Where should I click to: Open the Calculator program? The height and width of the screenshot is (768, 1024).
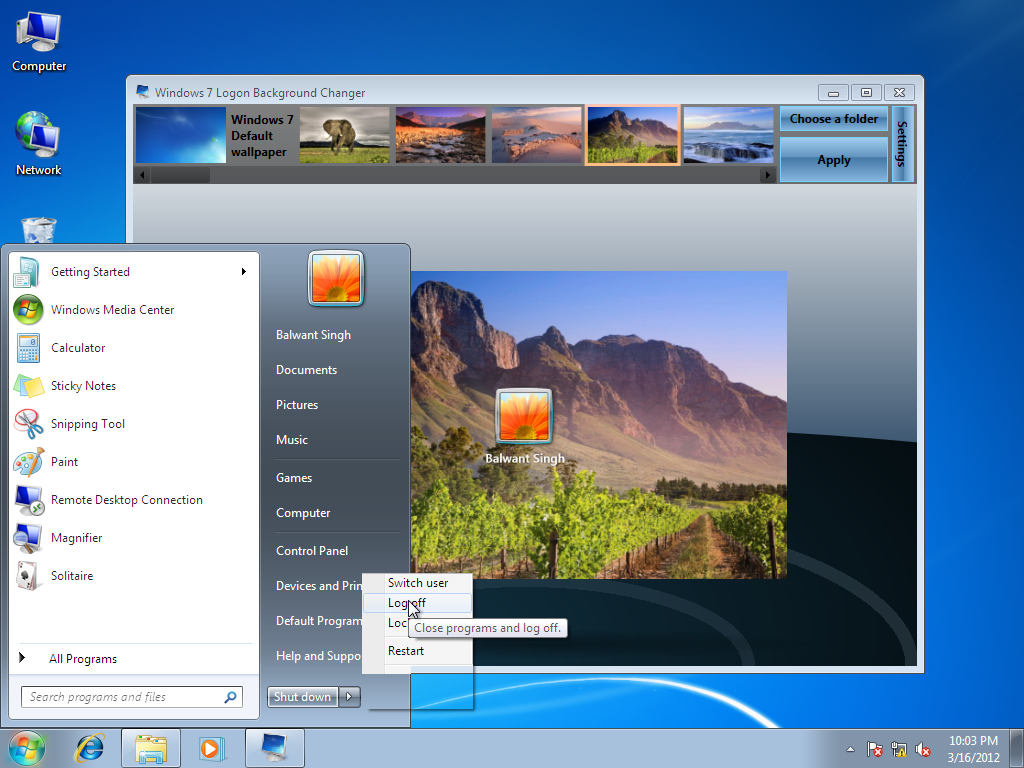click(x=134, y=347)
